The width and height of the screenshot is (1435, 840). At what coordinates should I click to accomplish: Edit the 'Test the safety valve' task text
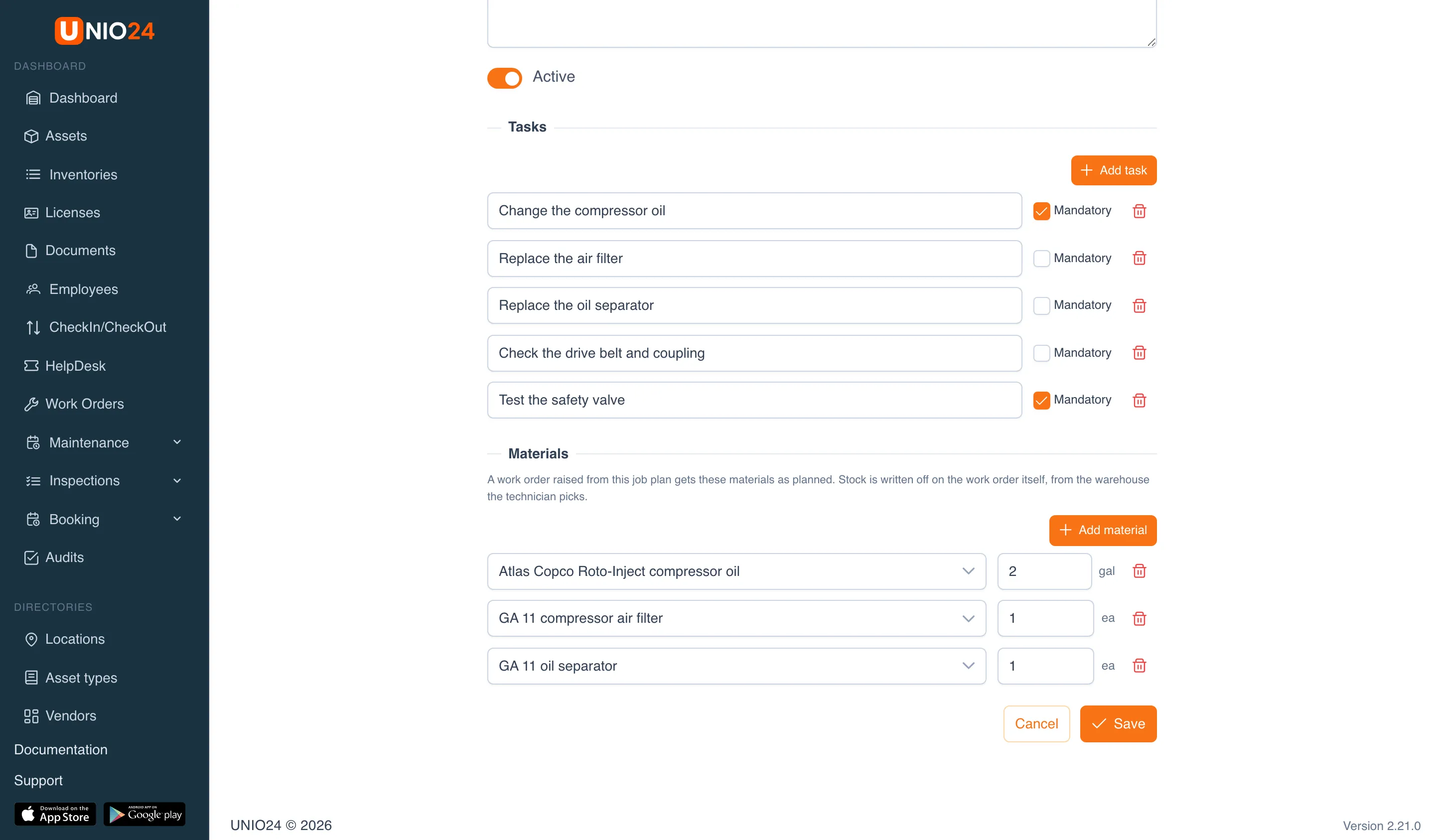[754, 401]
